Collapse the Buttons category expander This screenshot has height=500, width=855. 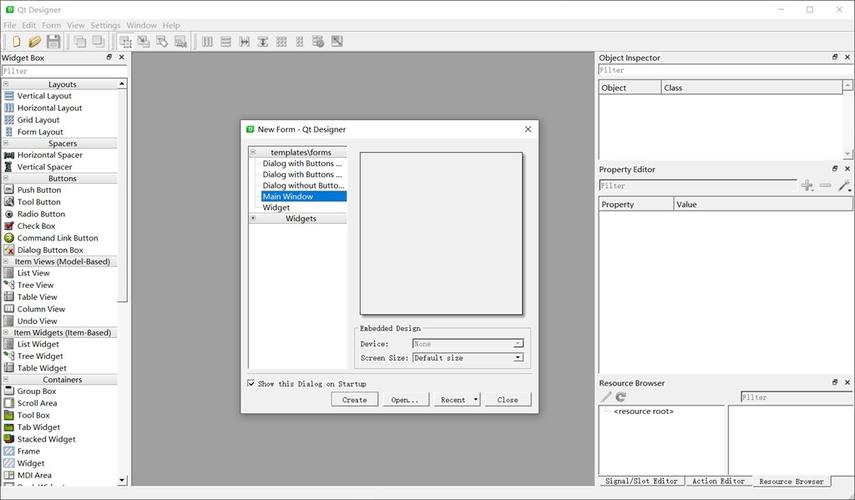pyautogui.click(x=5, y=178)
